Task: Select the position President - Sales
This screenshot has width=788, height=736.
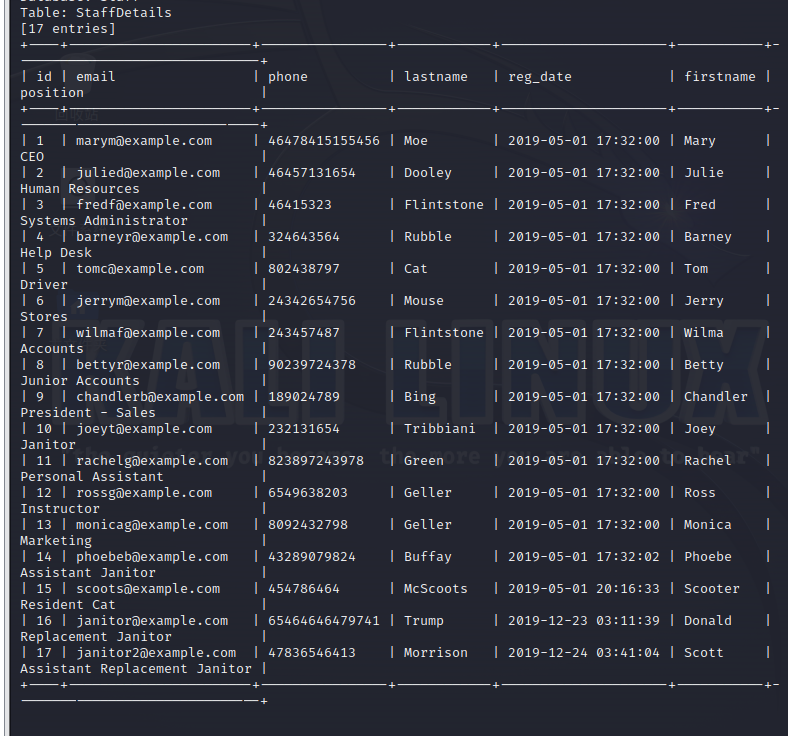Action: pos(88,413)
